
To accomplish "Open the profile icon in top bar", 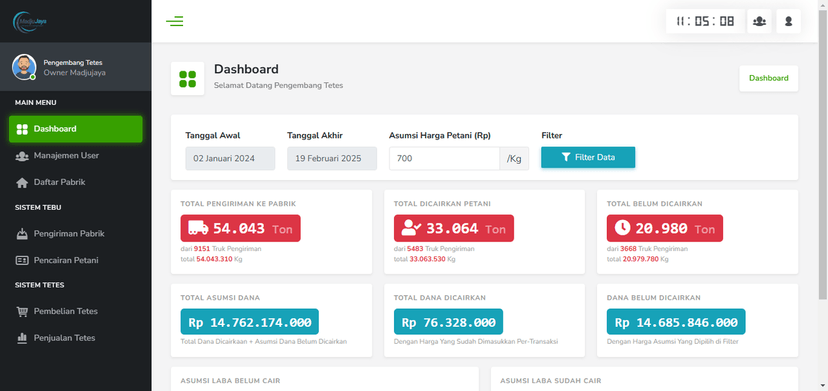I will [788, 21].
